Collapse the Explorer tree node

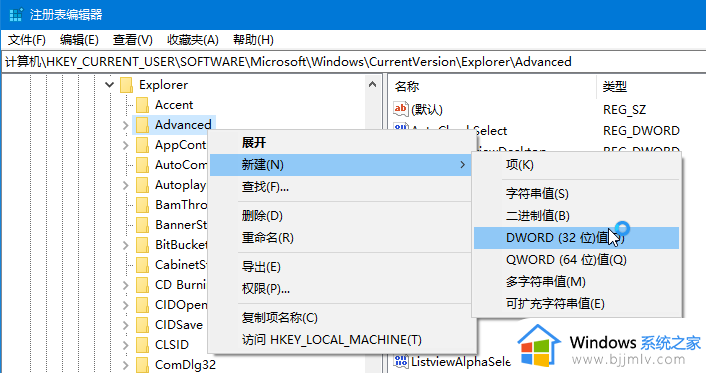[109, 84]
